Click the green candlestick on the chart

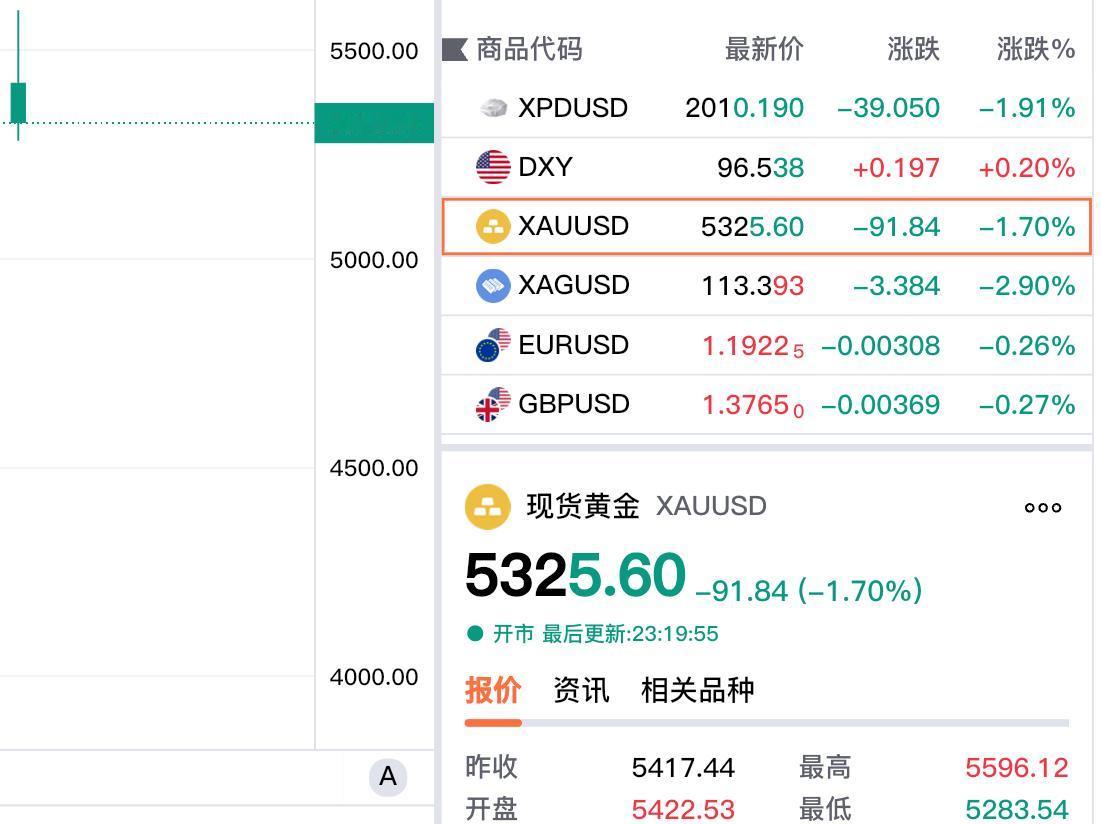tap(18, 103)
